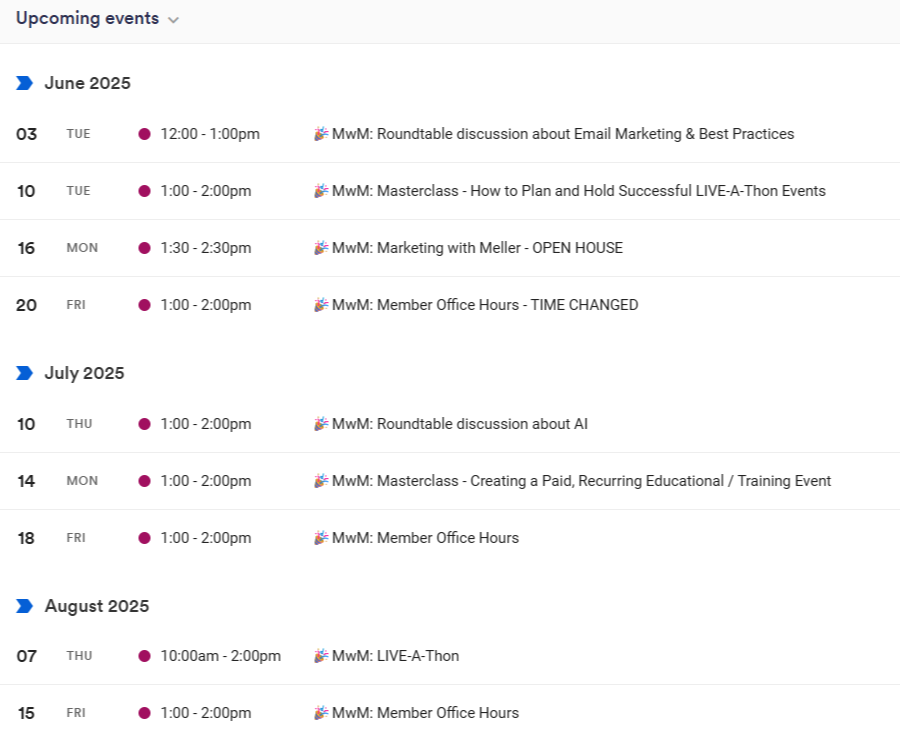
Task: Select the July 2025 month heading
Action: coord(84,373)
